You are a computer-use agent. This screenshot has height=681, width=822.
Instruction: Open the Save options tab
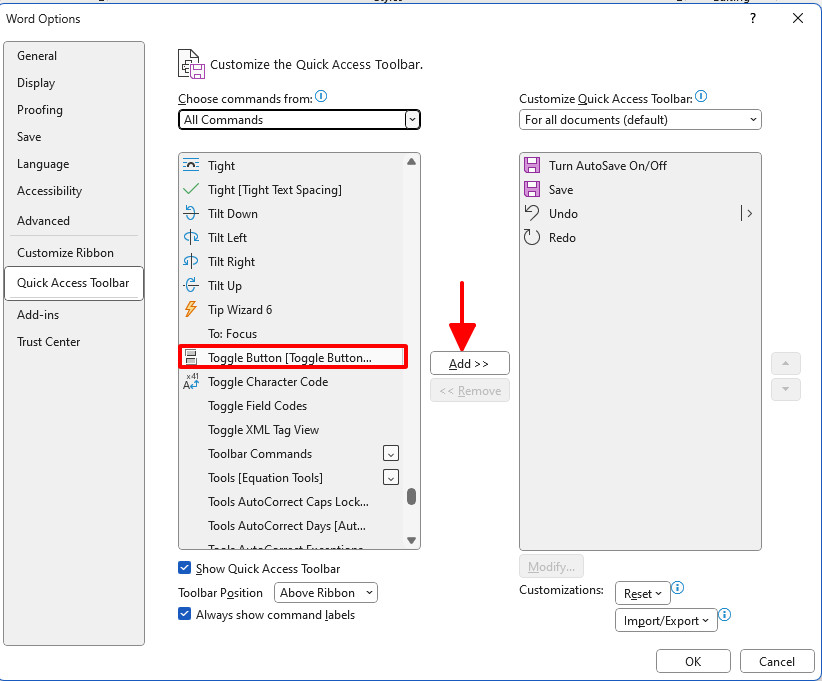[x=74, y=137]
